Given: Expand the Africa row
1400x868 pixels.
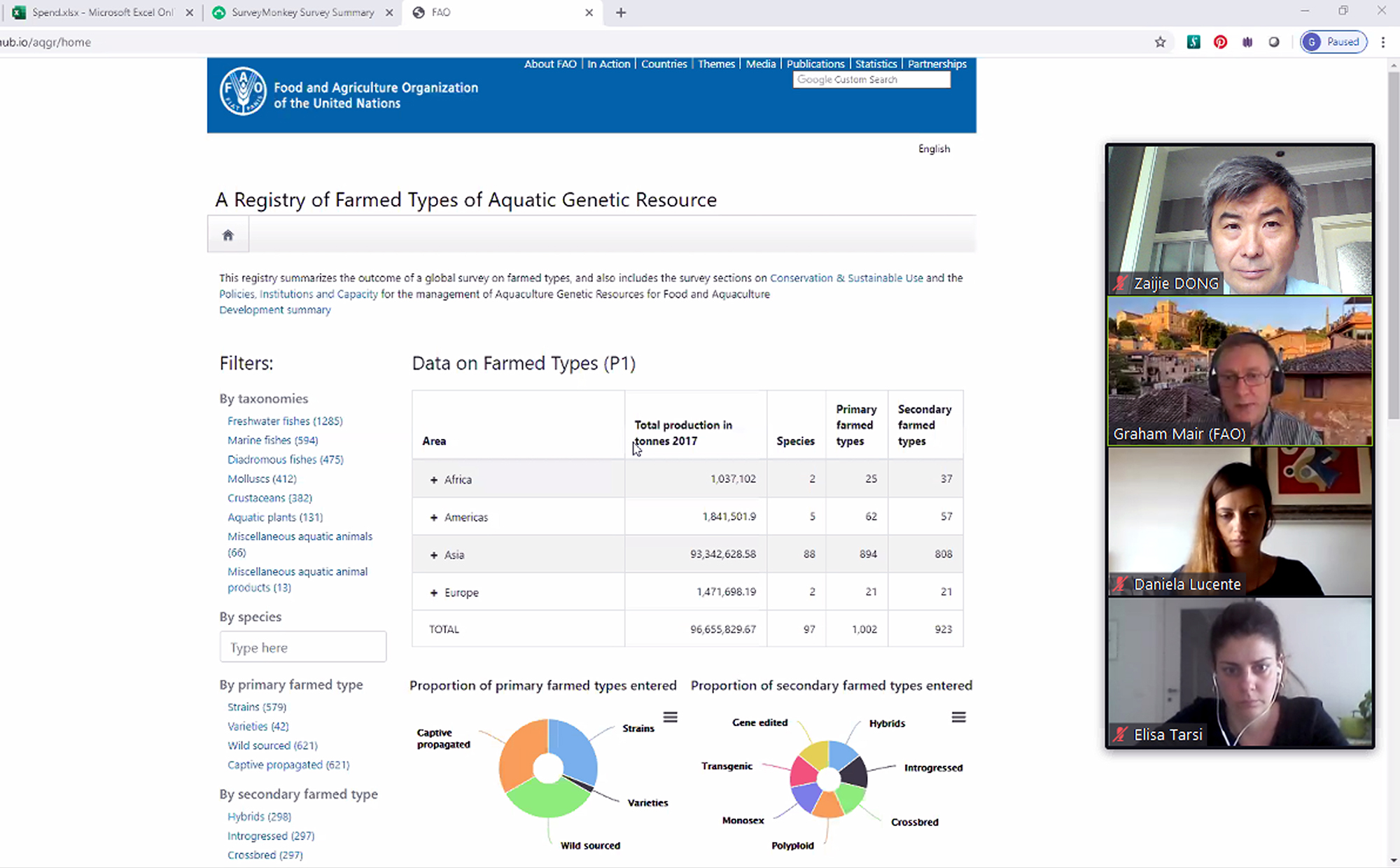Looking at the screenshot, I should 434,479.
